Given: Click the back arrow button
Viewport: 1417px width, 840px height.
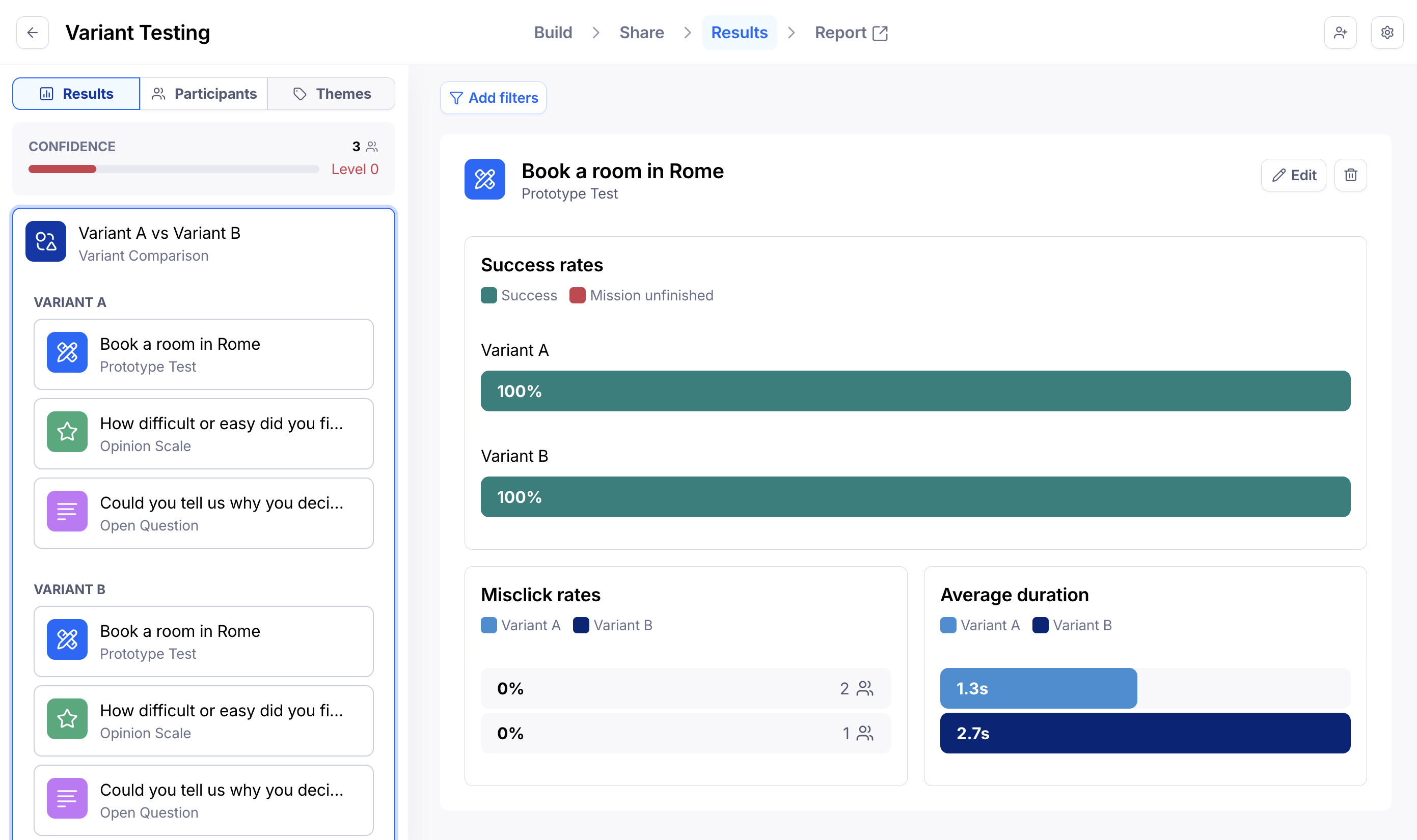Looking at the screenshot, I should coord(32,33).
